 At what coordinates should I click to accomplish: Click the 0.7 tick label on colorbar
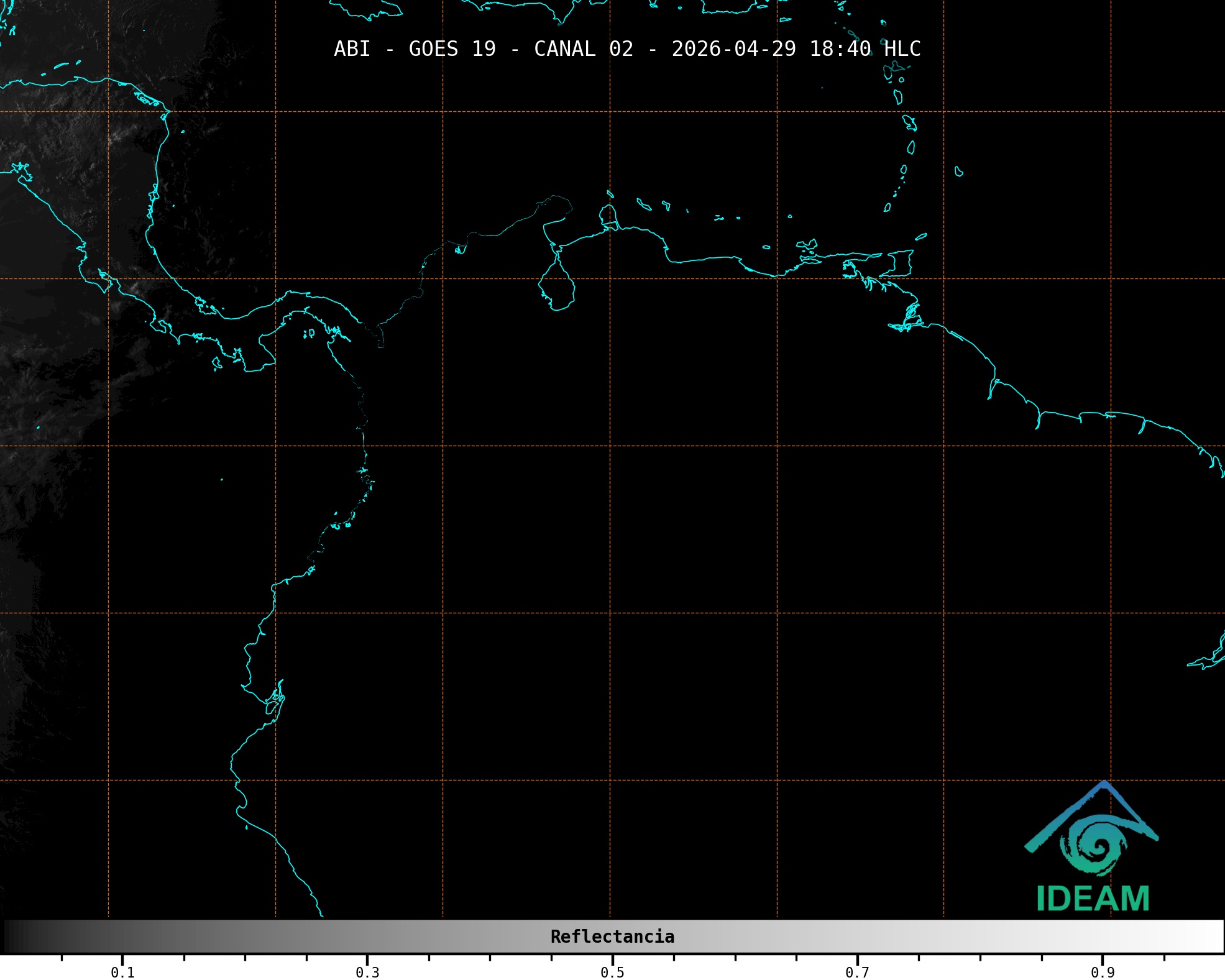857,973
